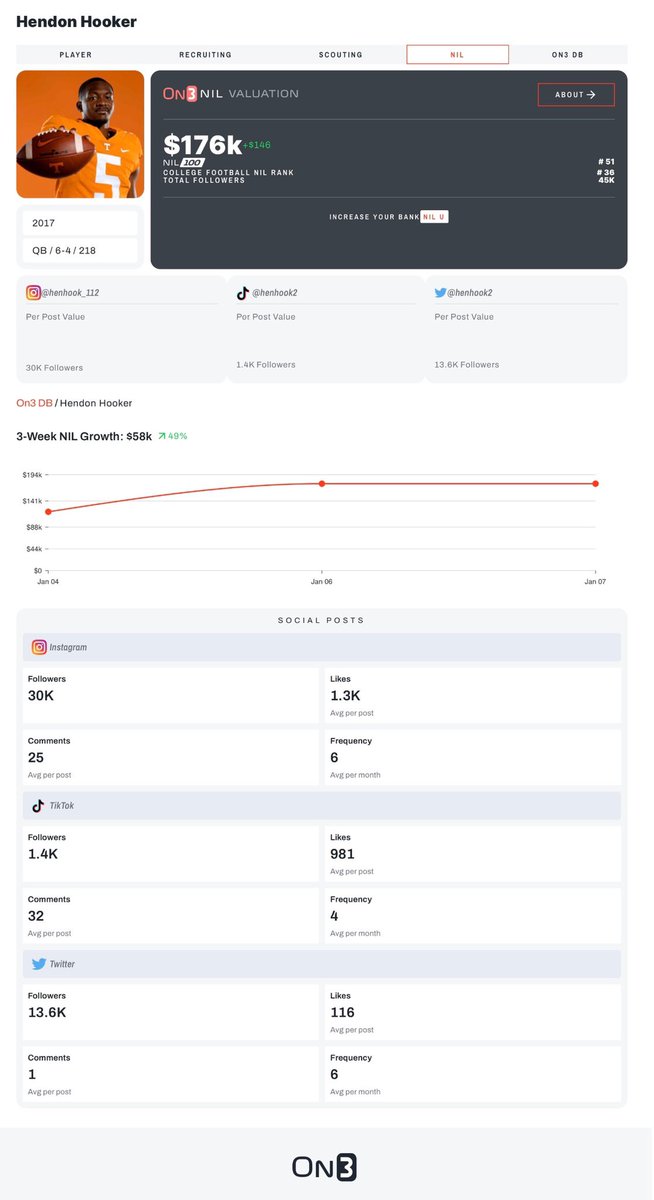Click the Instagram Likes 1.3K value
This screenshot has width=654, height=1200.
pyautogui.click(x=345, y=695)
